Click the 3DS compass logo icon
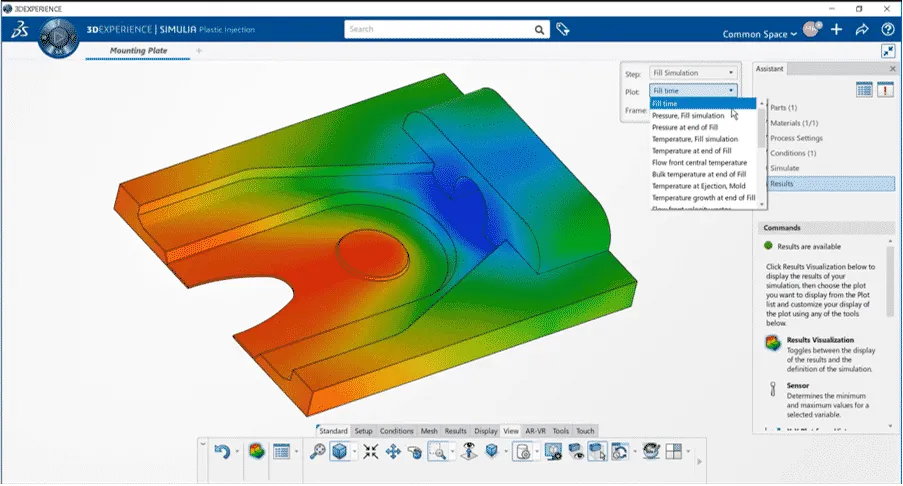The height and width of the screenshot is (486, 903). (20, 29)
